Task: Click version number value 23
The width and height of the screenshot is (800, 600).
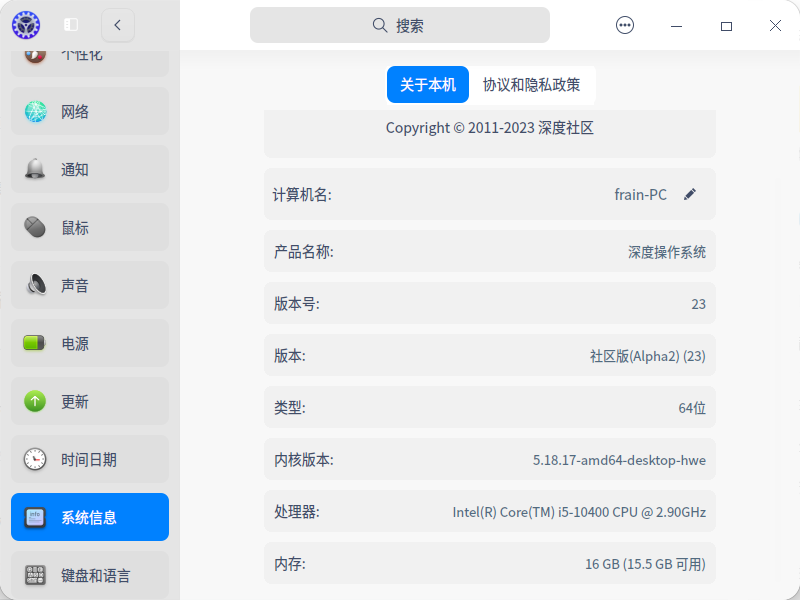Action: click(x=698, y=304)
